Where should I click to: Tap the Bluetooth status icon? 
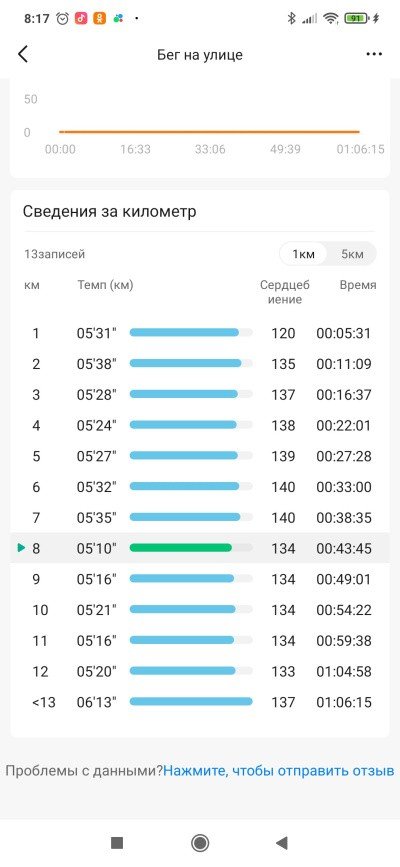(291, 19)
